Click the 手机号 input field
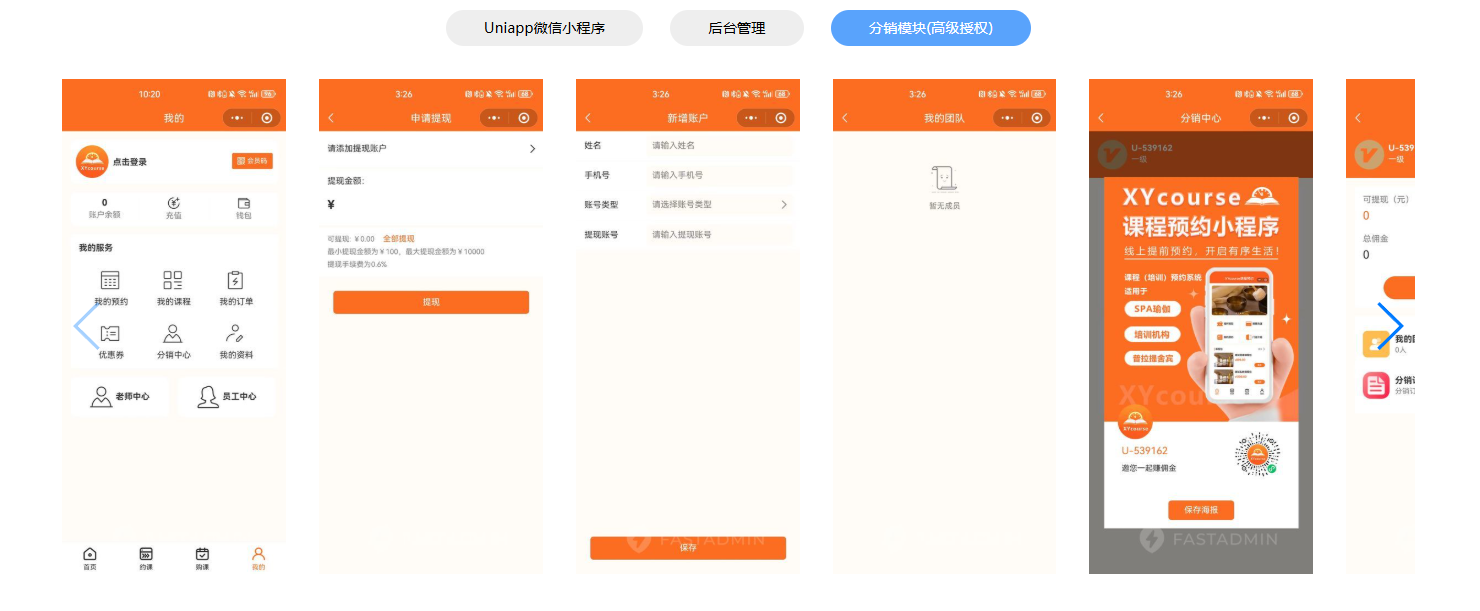The width and height of the screenshot is (1480, 611). pos(720,175)
